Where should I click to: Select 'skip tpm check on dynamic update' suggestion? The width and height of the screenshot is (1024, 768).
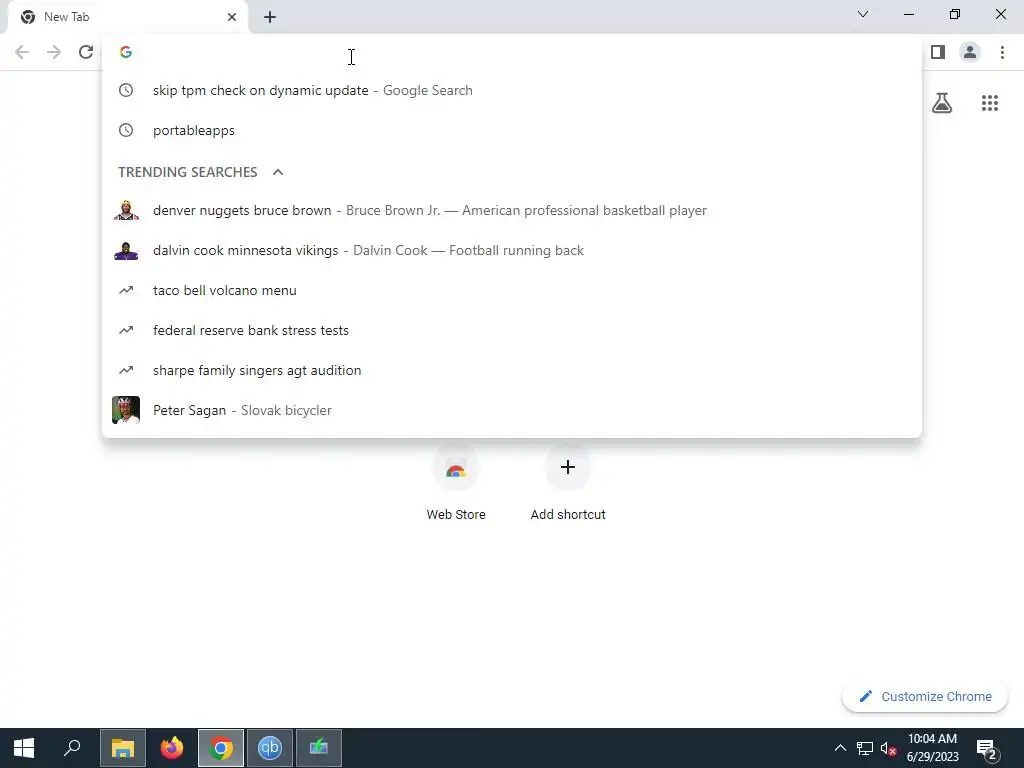click(512, 90)
